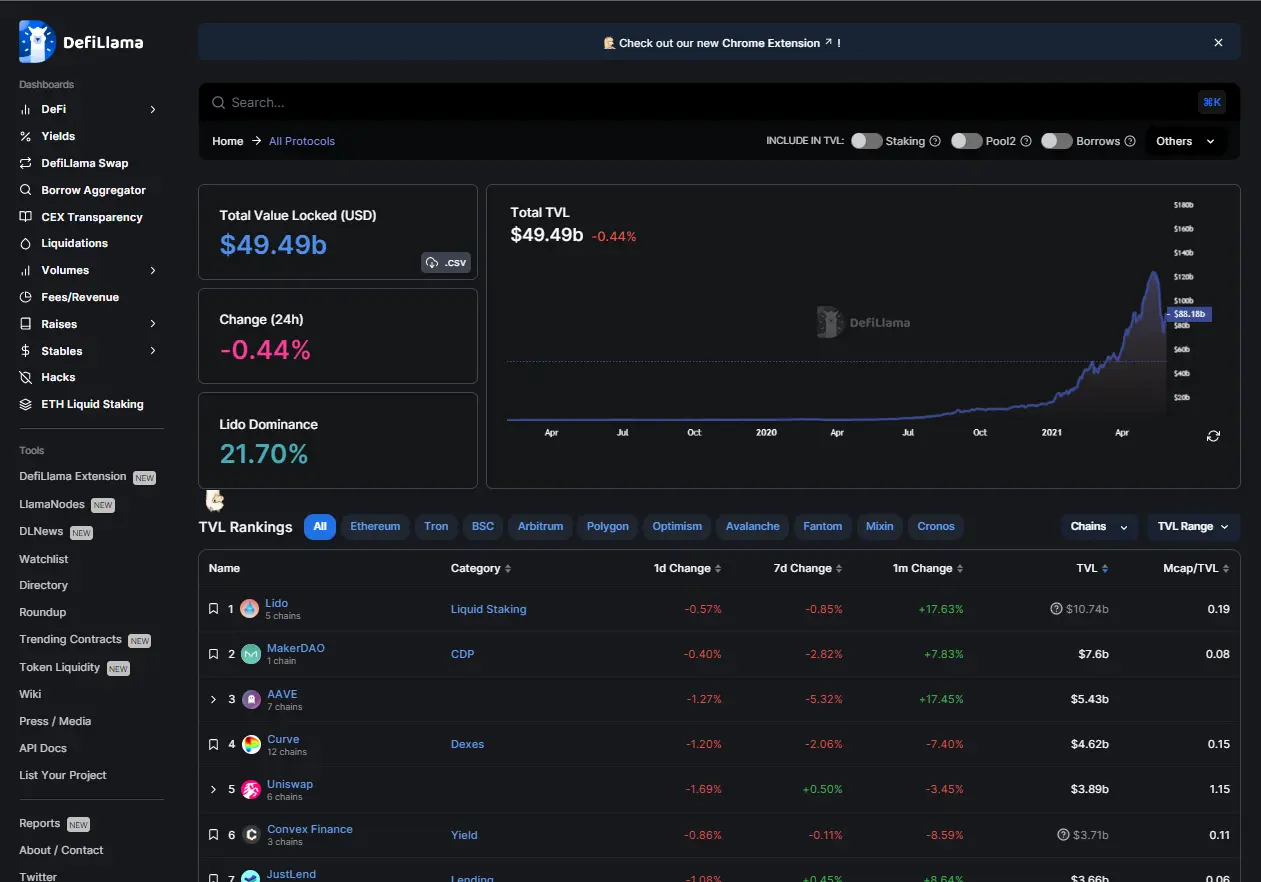
Task: Click the Pool2 help question icon
Action: click(1026, 141)
